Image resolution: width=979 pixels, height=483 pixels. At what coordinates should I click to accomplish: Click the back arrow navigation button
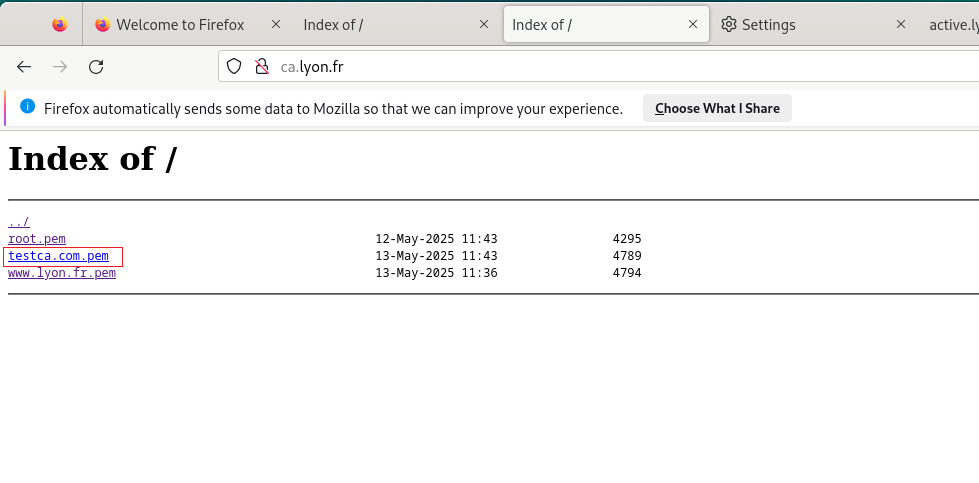click(24, 67)
